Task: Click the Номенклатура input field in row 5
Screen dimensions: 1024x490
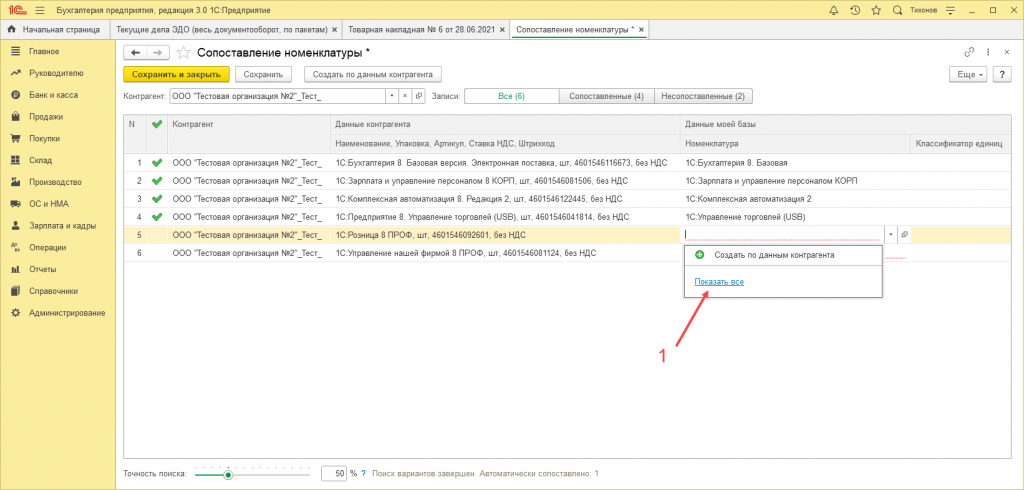Action: [784, 234]
